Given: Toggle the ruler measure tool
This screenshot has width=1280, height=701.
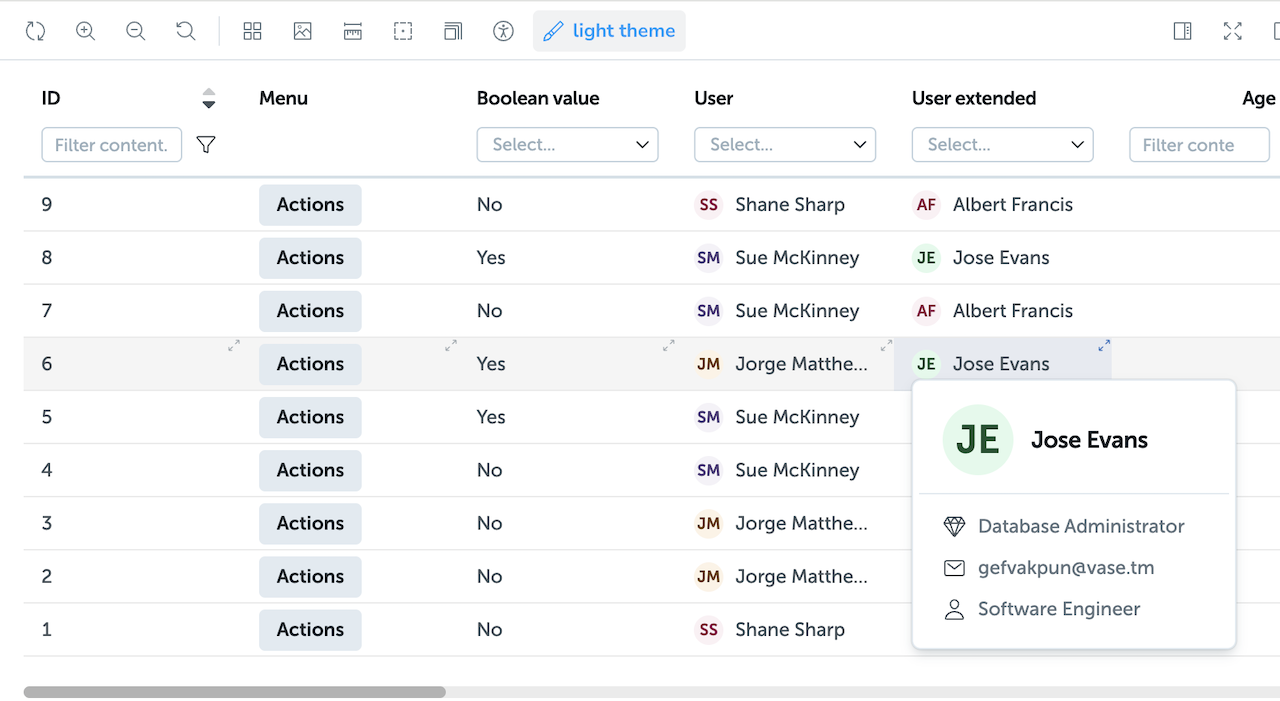Looking at the screenshot, I should [353, 31].
